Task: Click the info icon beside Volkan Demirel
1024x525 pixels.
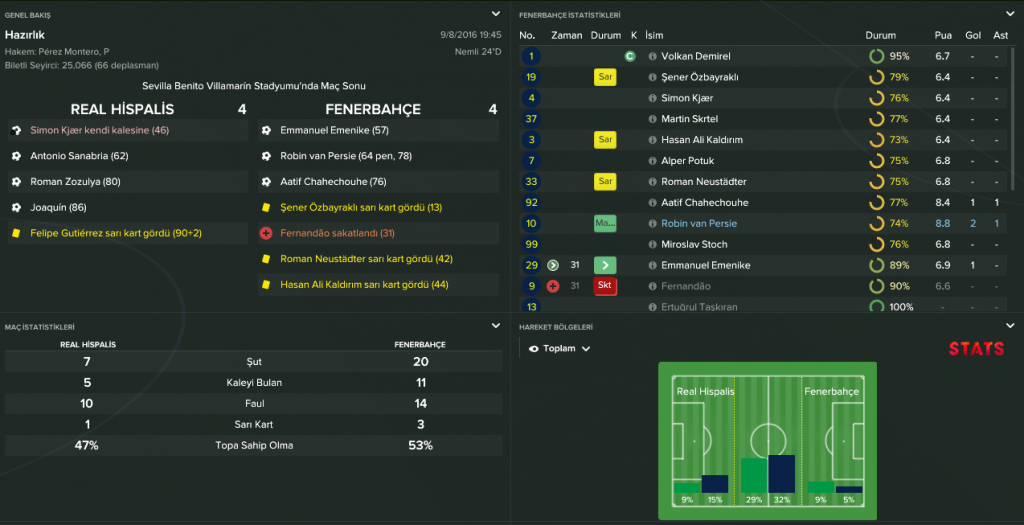Action: click(652, 57)
